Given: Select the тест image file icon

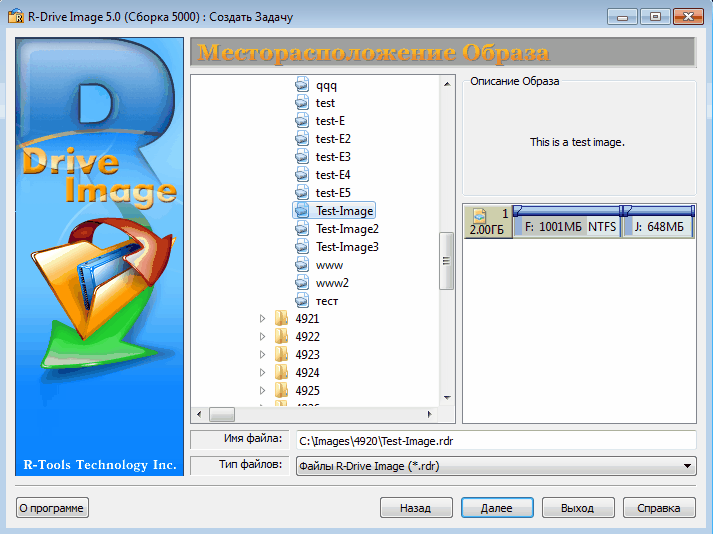Looking at the screenshot, I should (302, 301).
